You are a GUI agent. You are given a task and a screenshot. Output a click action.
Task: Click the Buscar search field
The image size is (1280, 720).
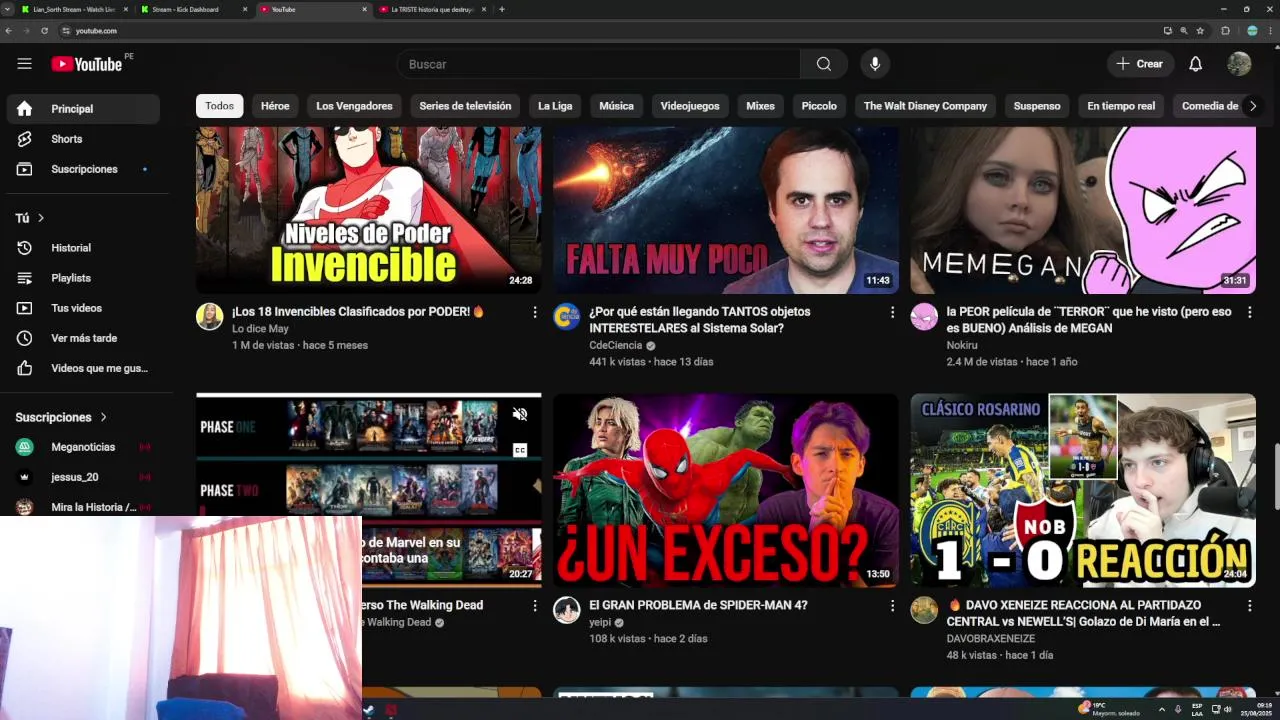[x=599, y=64]
